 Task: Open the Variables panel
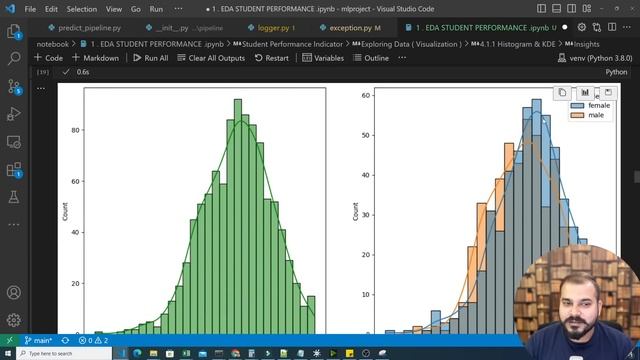[323, 58]
